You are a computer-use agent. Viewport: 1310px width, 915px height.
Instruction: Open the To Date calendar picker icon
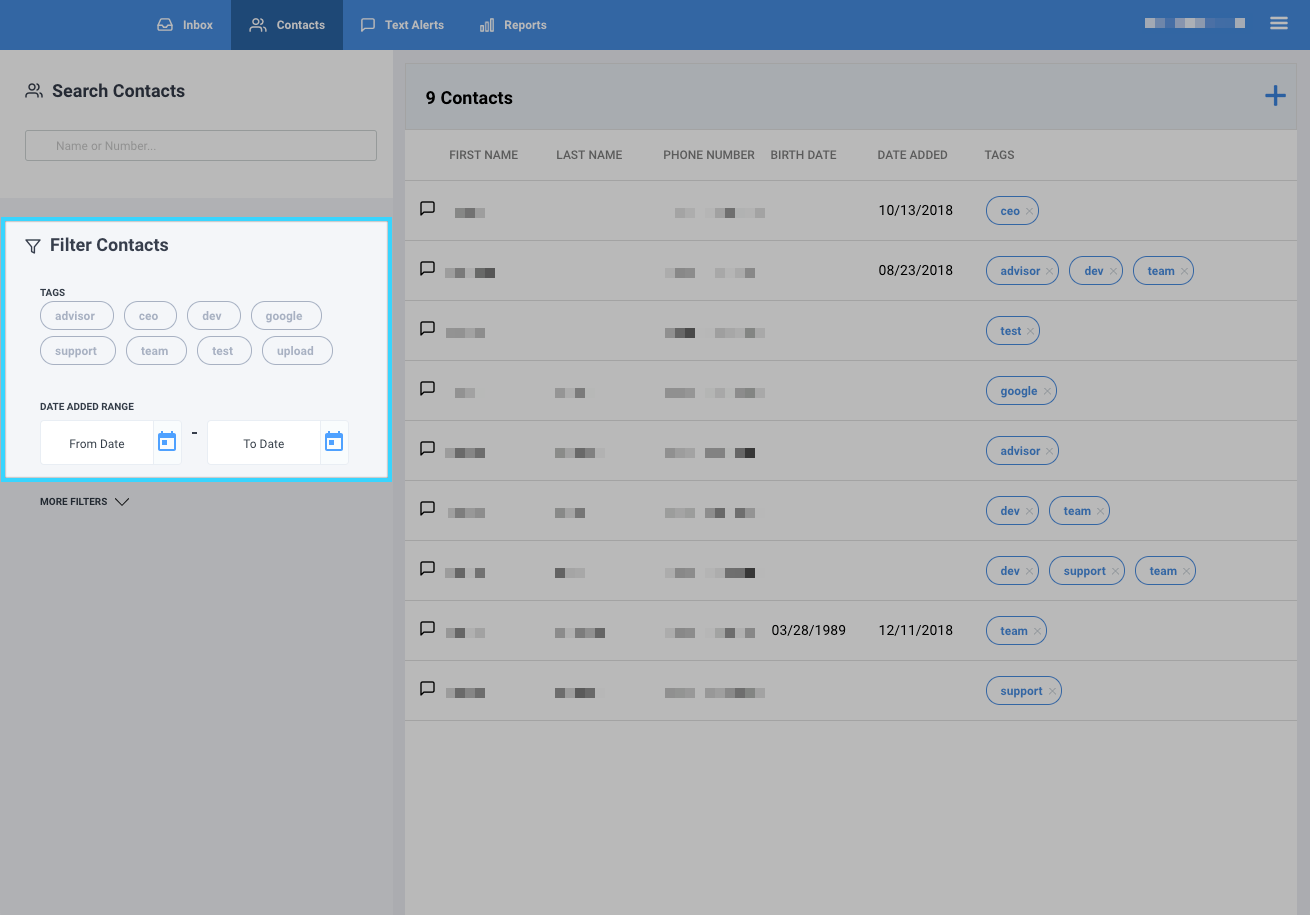point(334,441)
